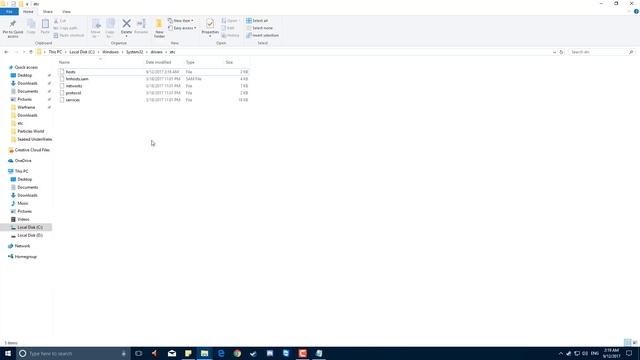The width and height of the screenshot is (640, 360).
Task: Click Paste shortcut in the ribbon
Action: click(69, 36)
